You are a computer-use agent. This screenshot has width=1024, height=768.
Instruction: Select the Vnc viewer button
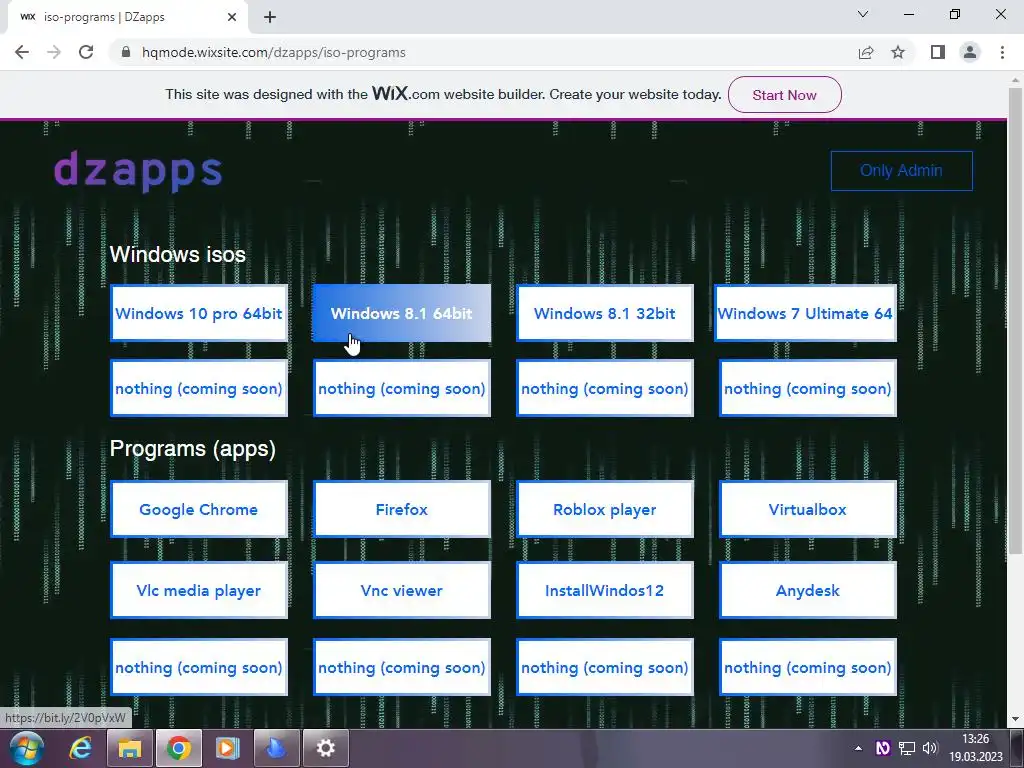(x=402, y=590)
